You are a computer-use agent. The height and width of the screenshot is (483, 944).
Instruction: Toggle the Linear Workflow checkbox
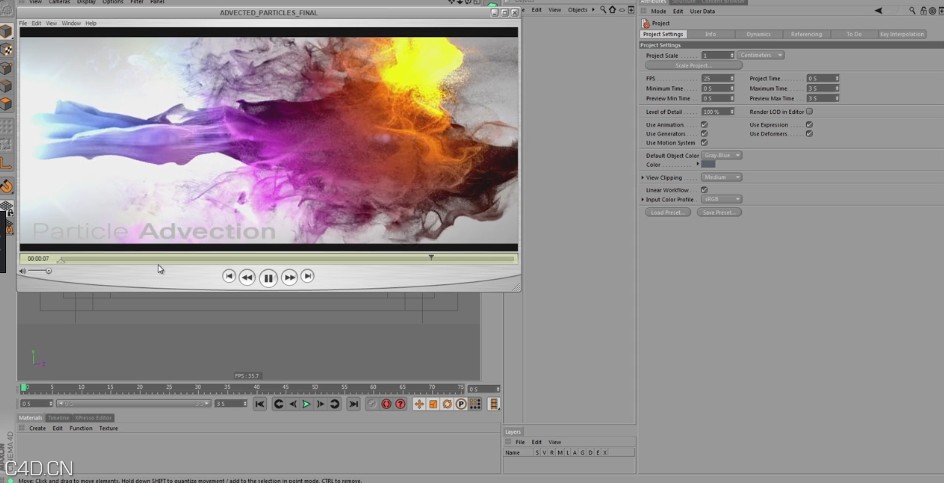[704, 189]
